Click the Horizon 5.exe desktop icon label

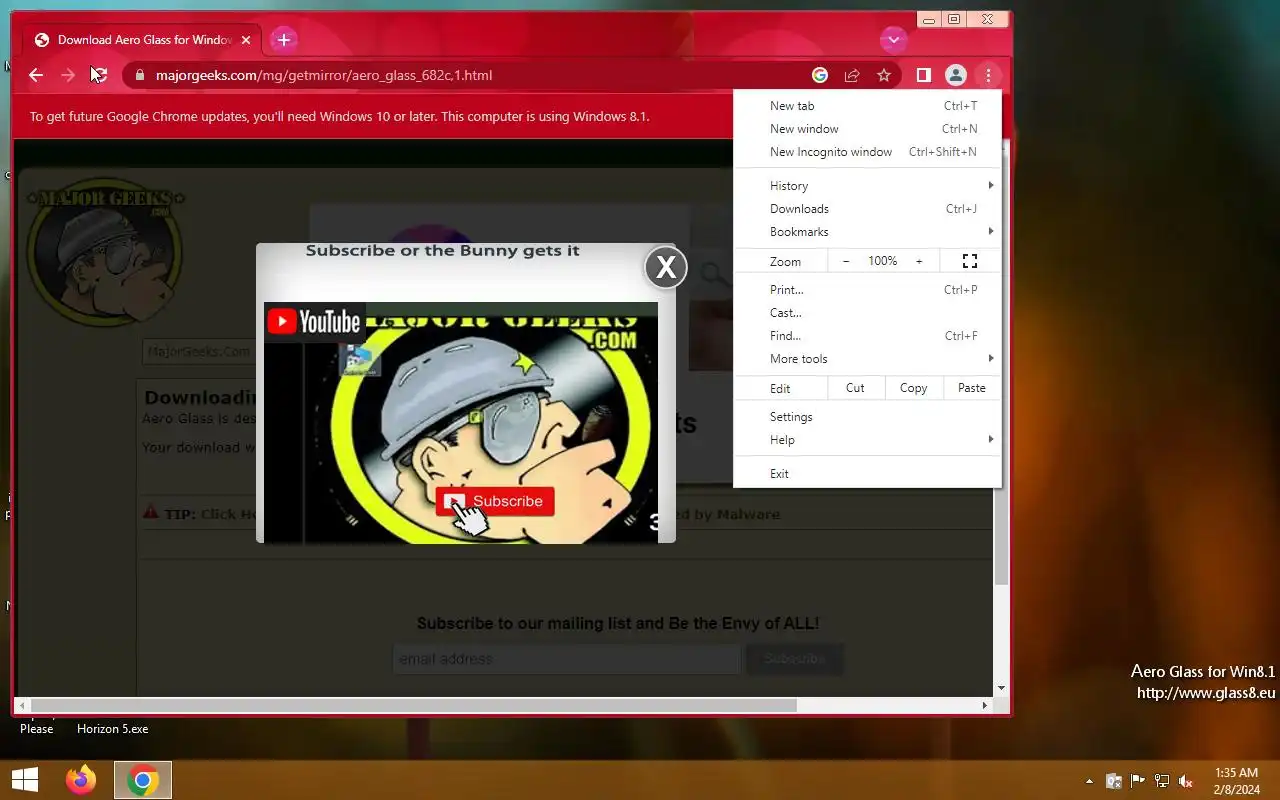click(x=113, y=729)
